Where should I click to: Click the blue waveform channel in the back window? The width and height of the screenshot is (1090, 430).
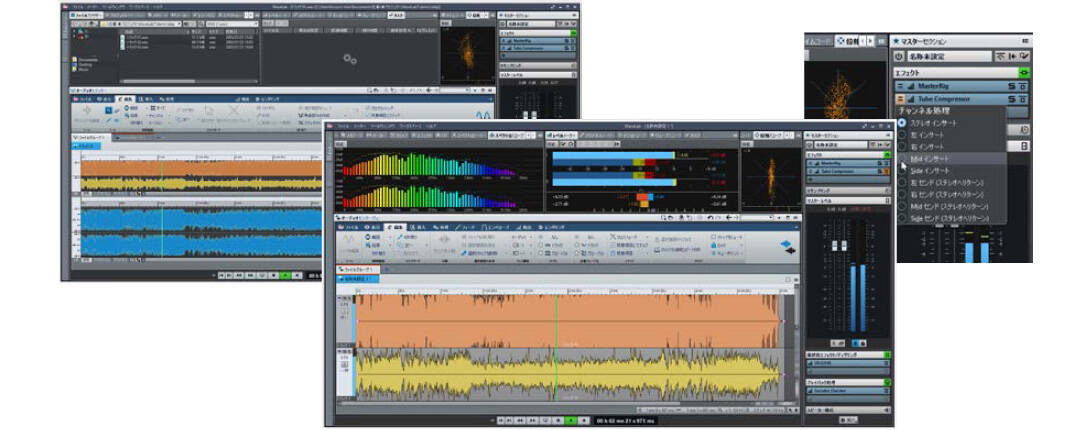tap(202, 229)
